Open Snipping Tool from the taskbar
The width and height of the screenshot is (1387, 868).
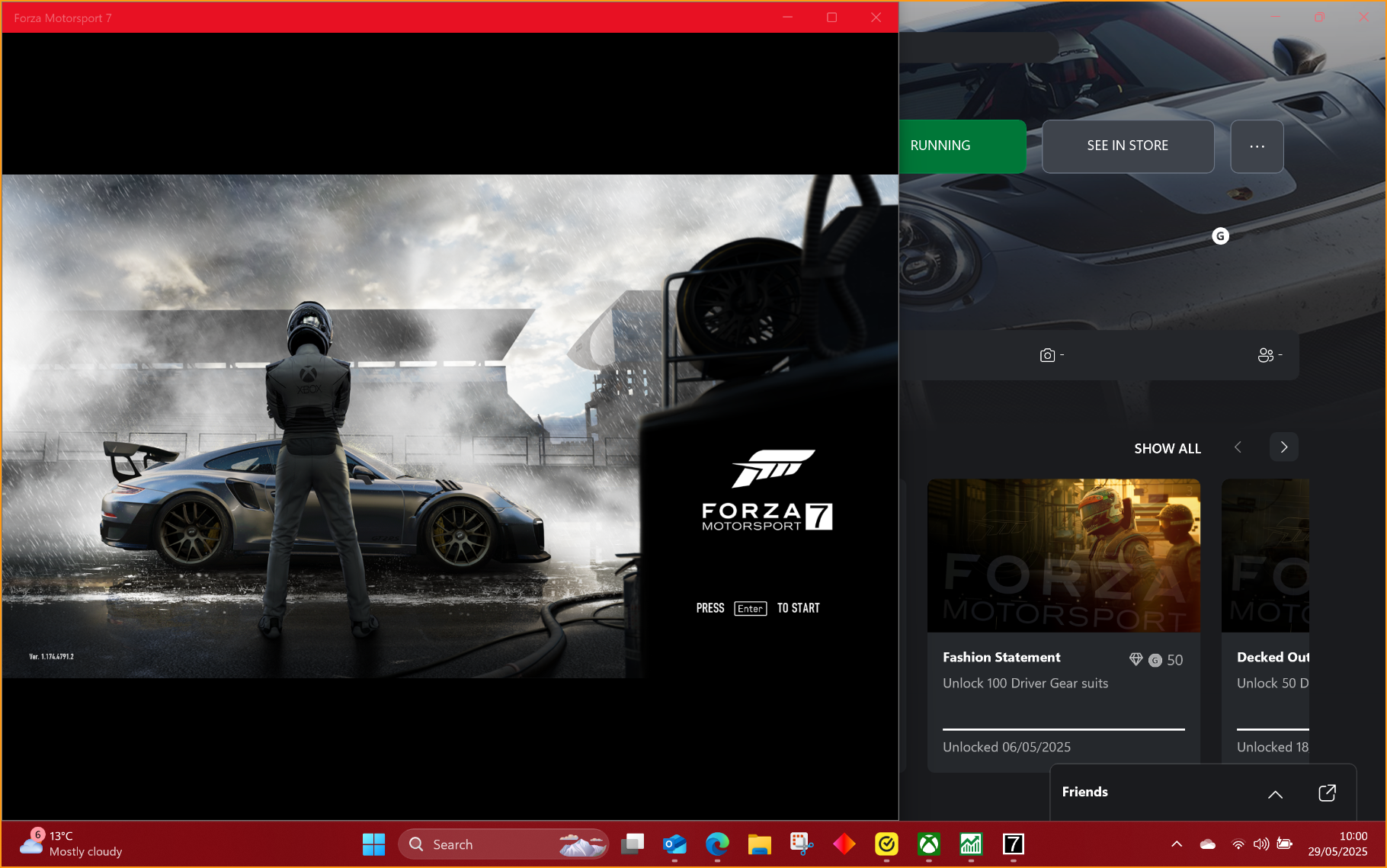(x=802, y=844)
